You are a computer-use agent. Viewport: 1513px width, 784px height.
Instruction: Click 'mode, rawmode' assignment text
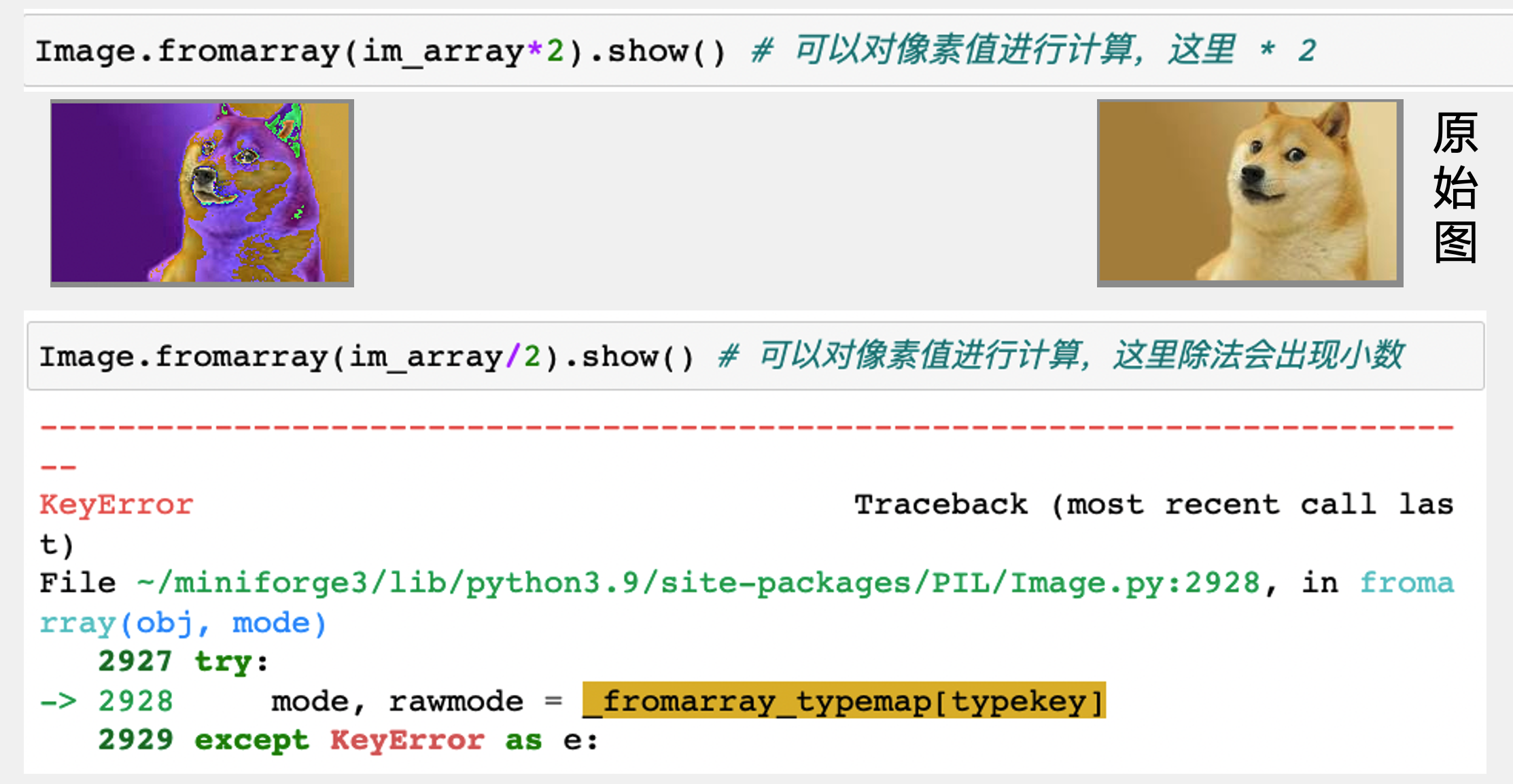[397, 701]
